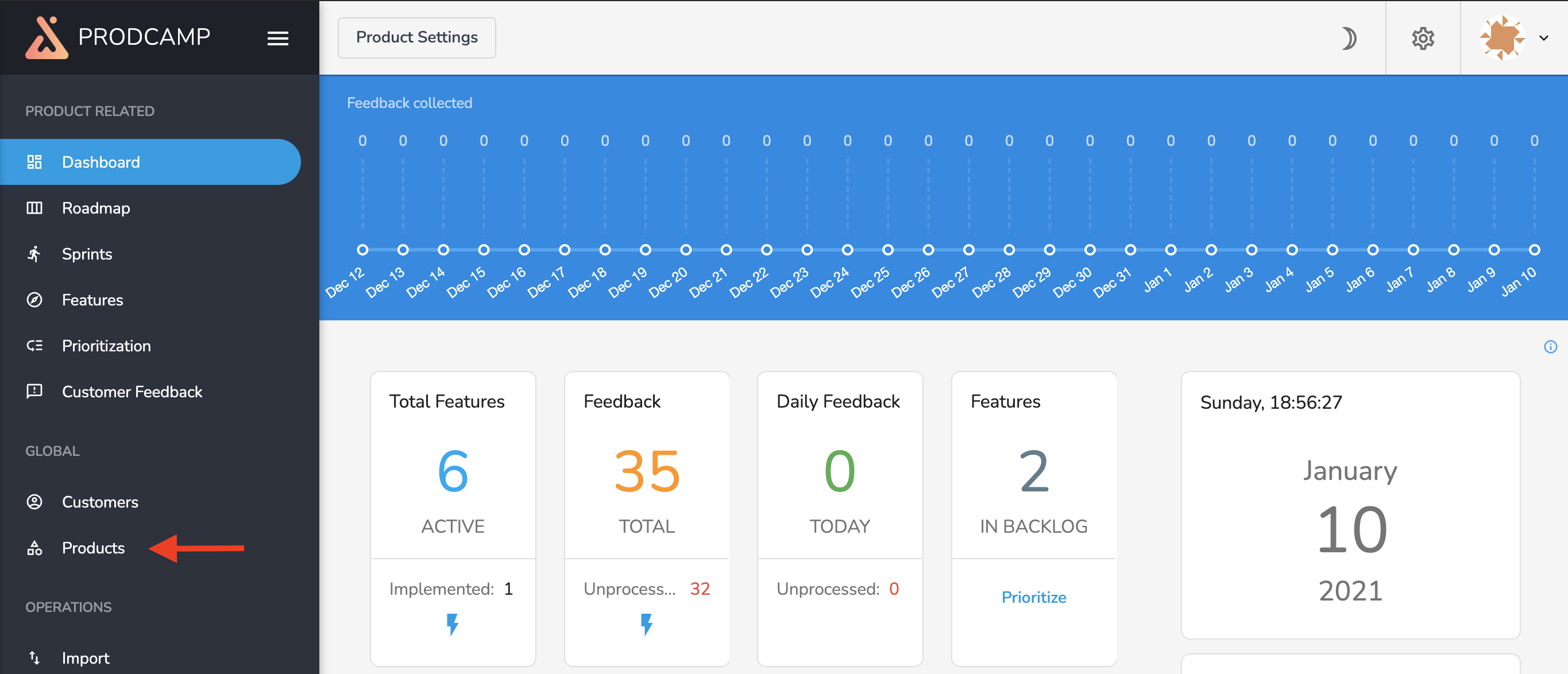
Task: Click the Customers person icon
Action: tap(34, 502)
